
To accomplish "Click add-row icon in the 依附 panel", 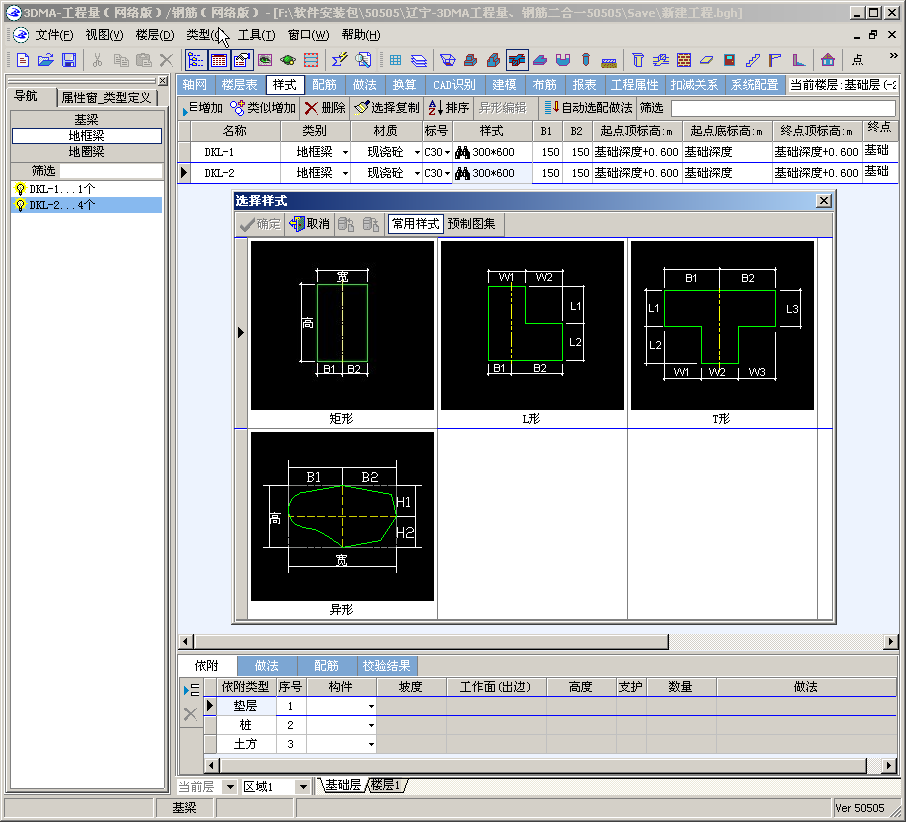I will tap(191, 690).
